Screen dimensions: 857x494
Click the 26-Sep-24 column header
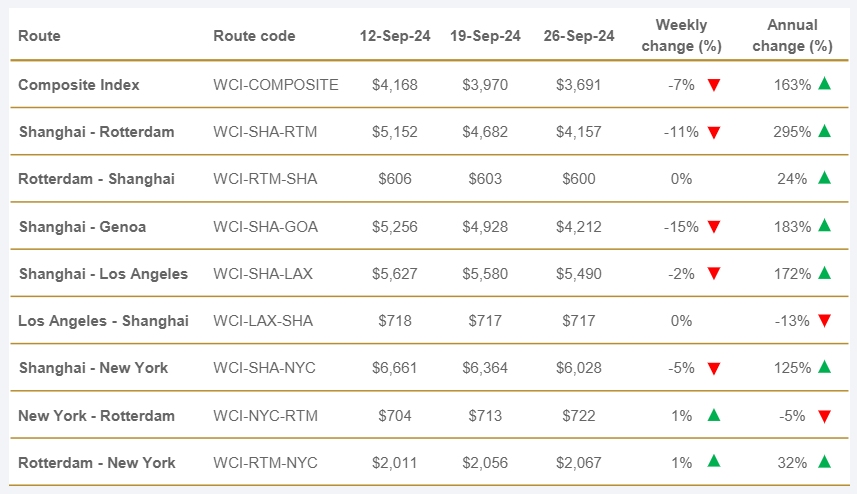click(x=579, y=36)
